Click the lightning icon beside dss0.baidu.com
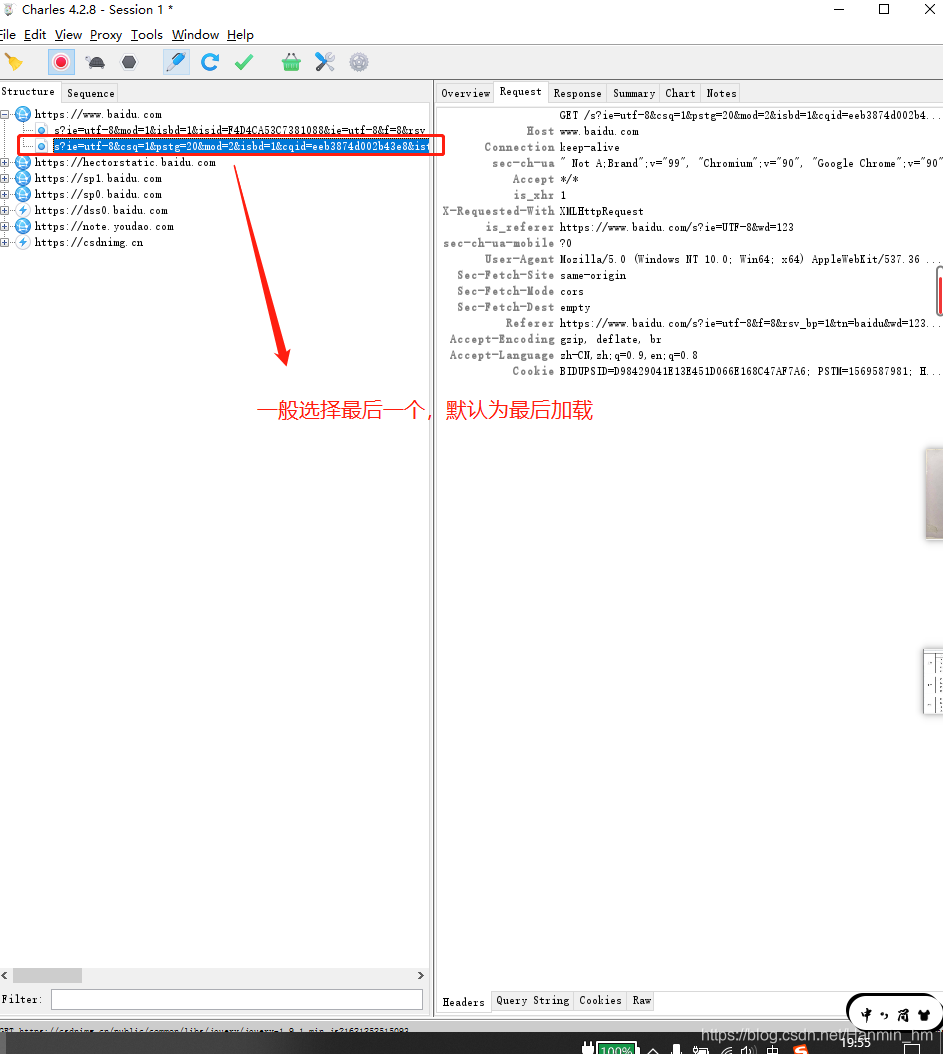The image size is (943, 1054). (23, 210)
